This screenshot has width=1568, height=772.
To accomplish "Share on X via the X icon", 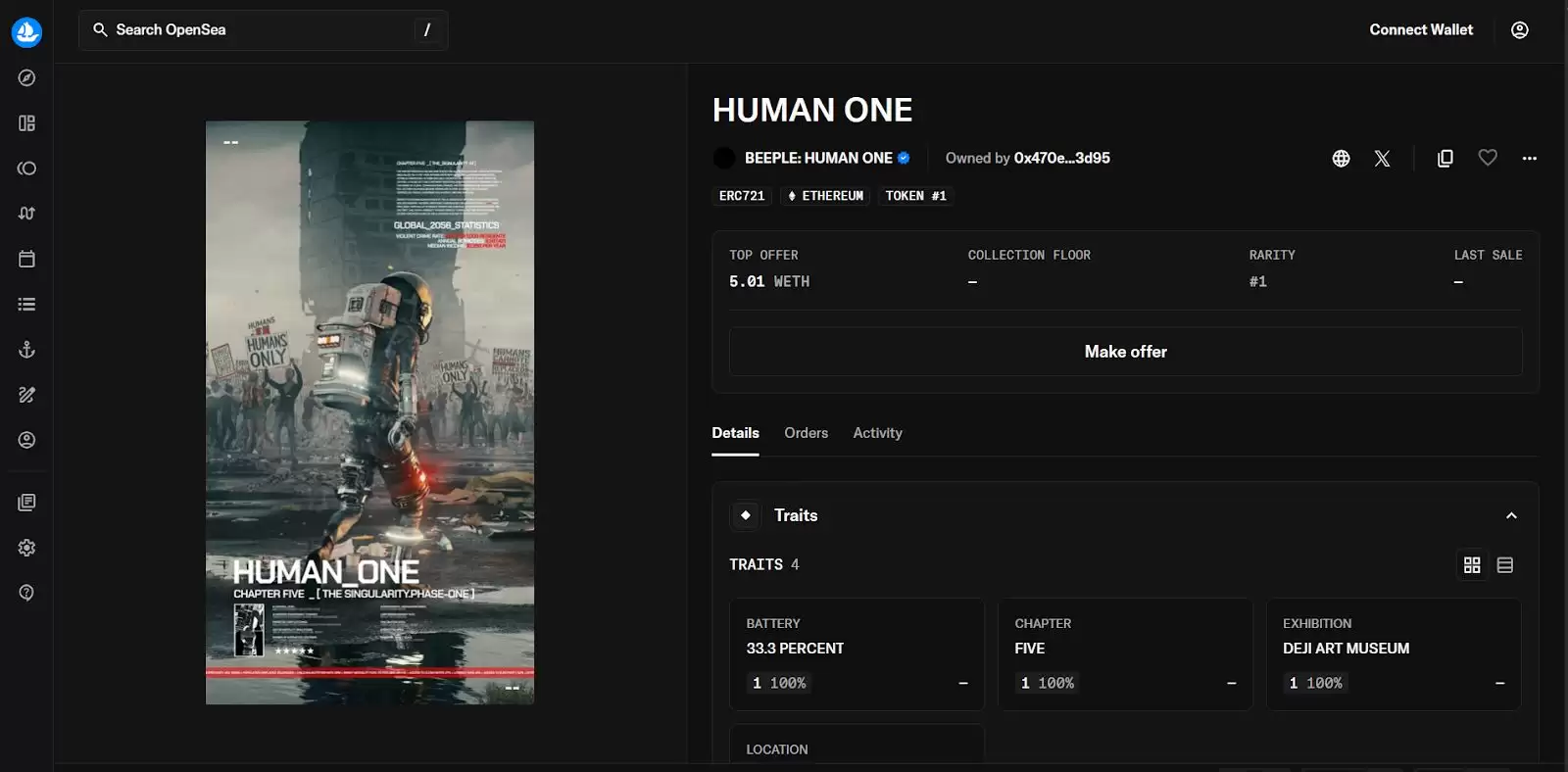I will tap(1382, 158).
